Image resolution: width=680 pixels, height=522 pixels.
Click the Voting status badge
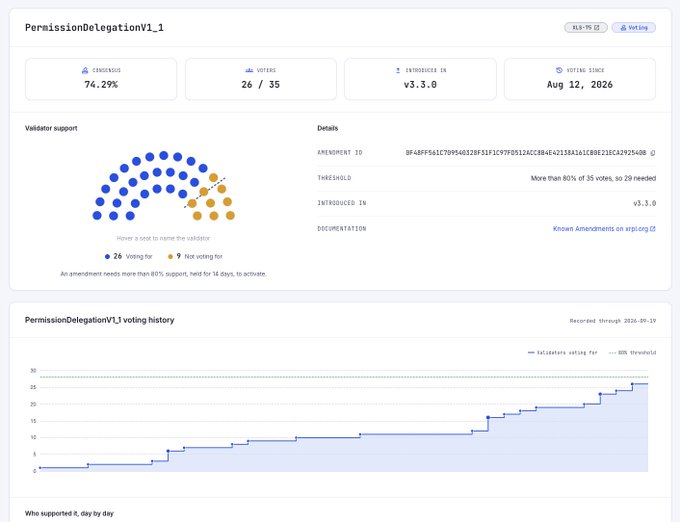(634, 27)
